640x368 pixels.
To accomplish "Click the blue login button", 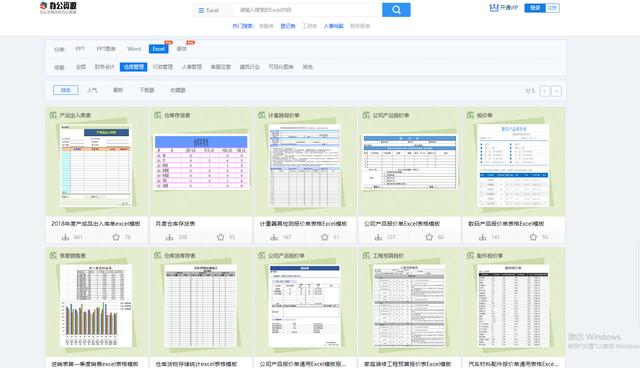I will coord(535,8).
